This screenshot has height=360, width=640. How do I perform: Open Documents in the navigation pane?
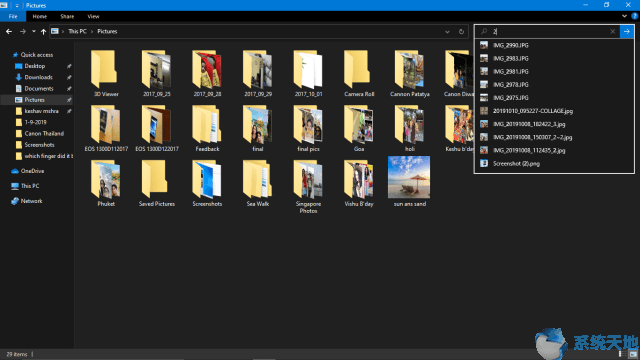tap(38, 89)
